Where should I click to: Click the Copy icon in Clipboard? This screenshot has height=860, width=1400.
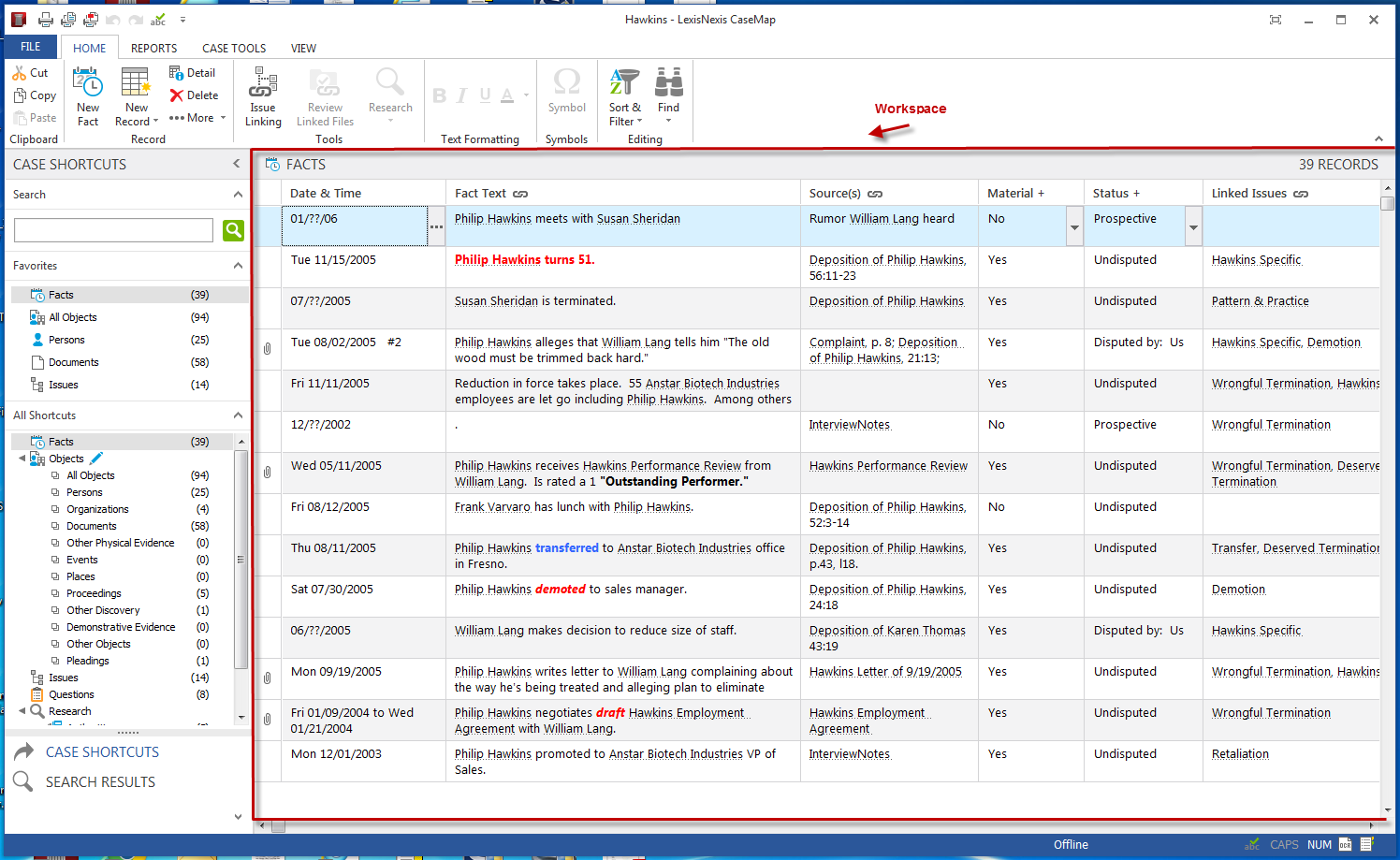pyautogui.click(x=20, y=95)
